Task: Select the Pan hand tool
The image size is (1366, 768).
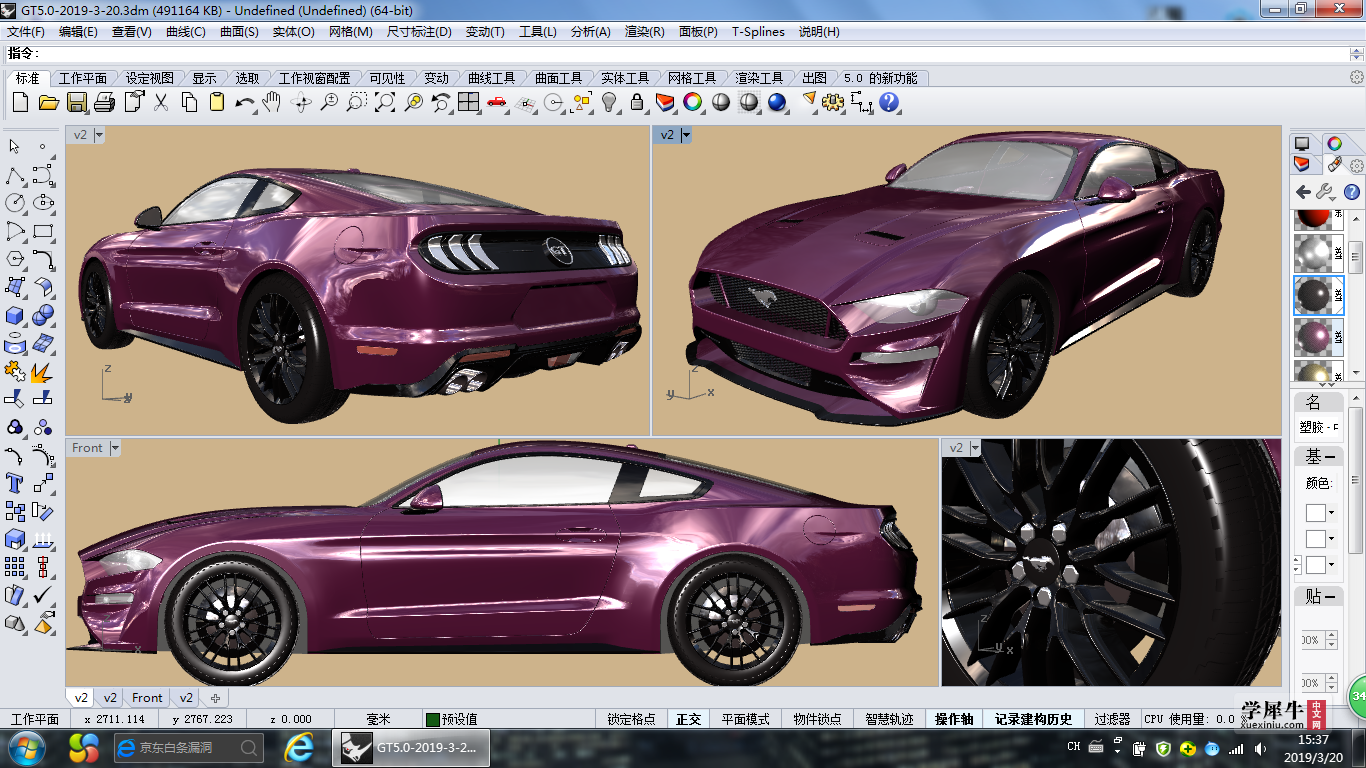Action: (272, 102)
